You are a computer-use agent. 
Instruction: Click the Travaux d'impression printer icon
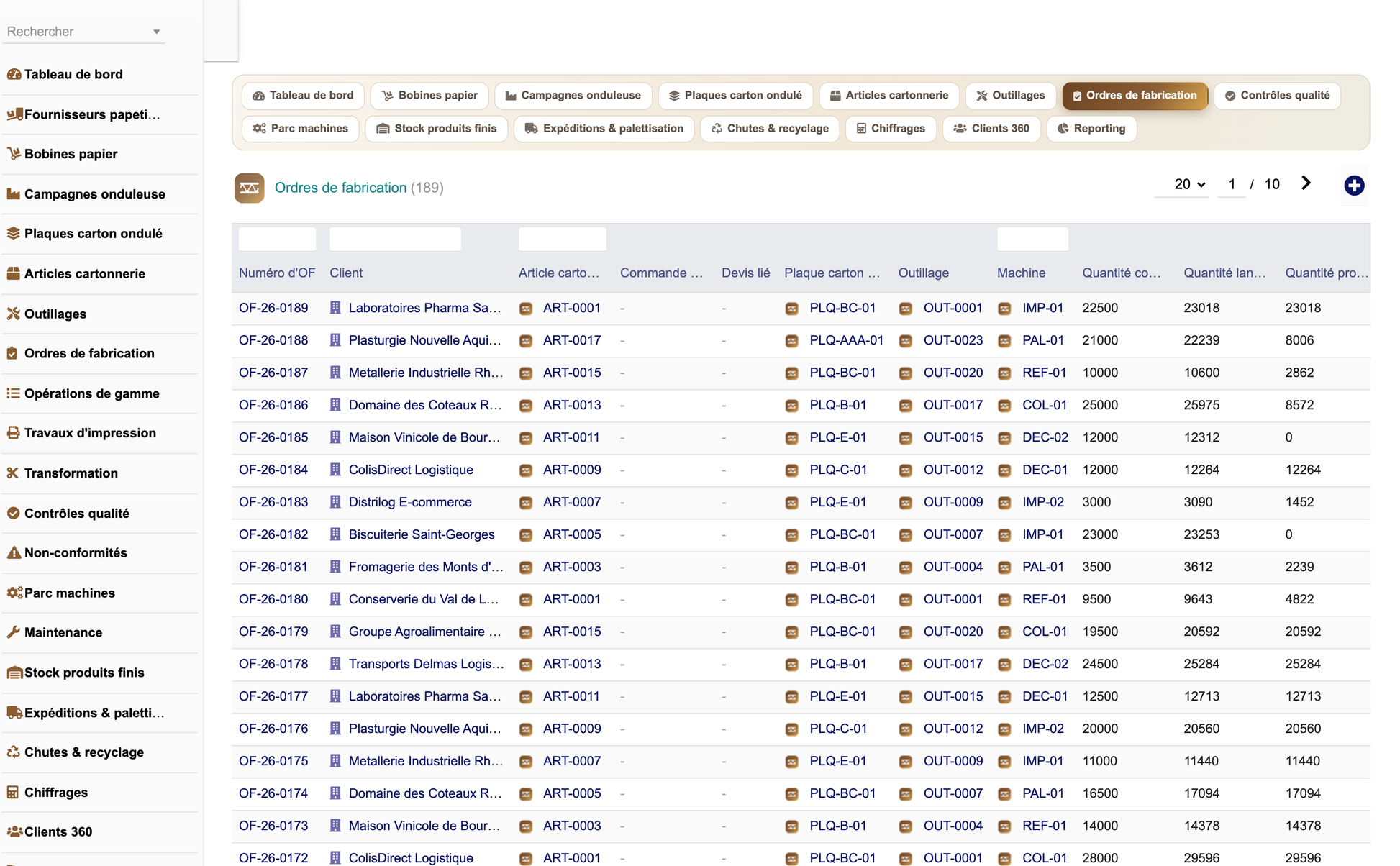[x=14, y=433]
